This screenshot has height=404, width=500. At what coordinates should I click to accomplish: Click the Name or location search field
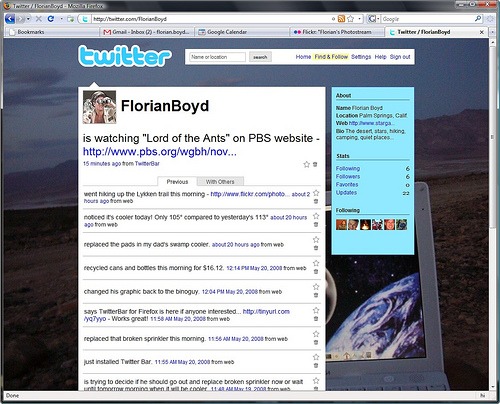(217, 57)
